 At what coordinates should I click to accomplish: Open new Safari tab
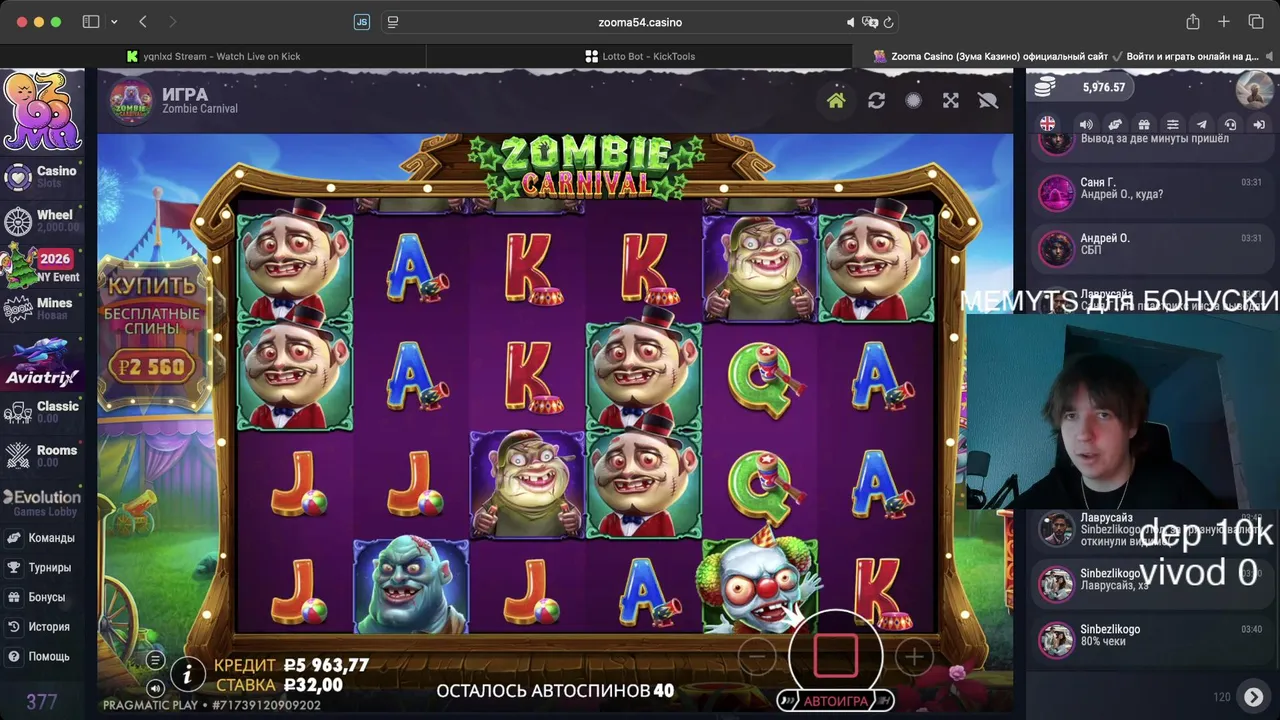[1223, 22]
